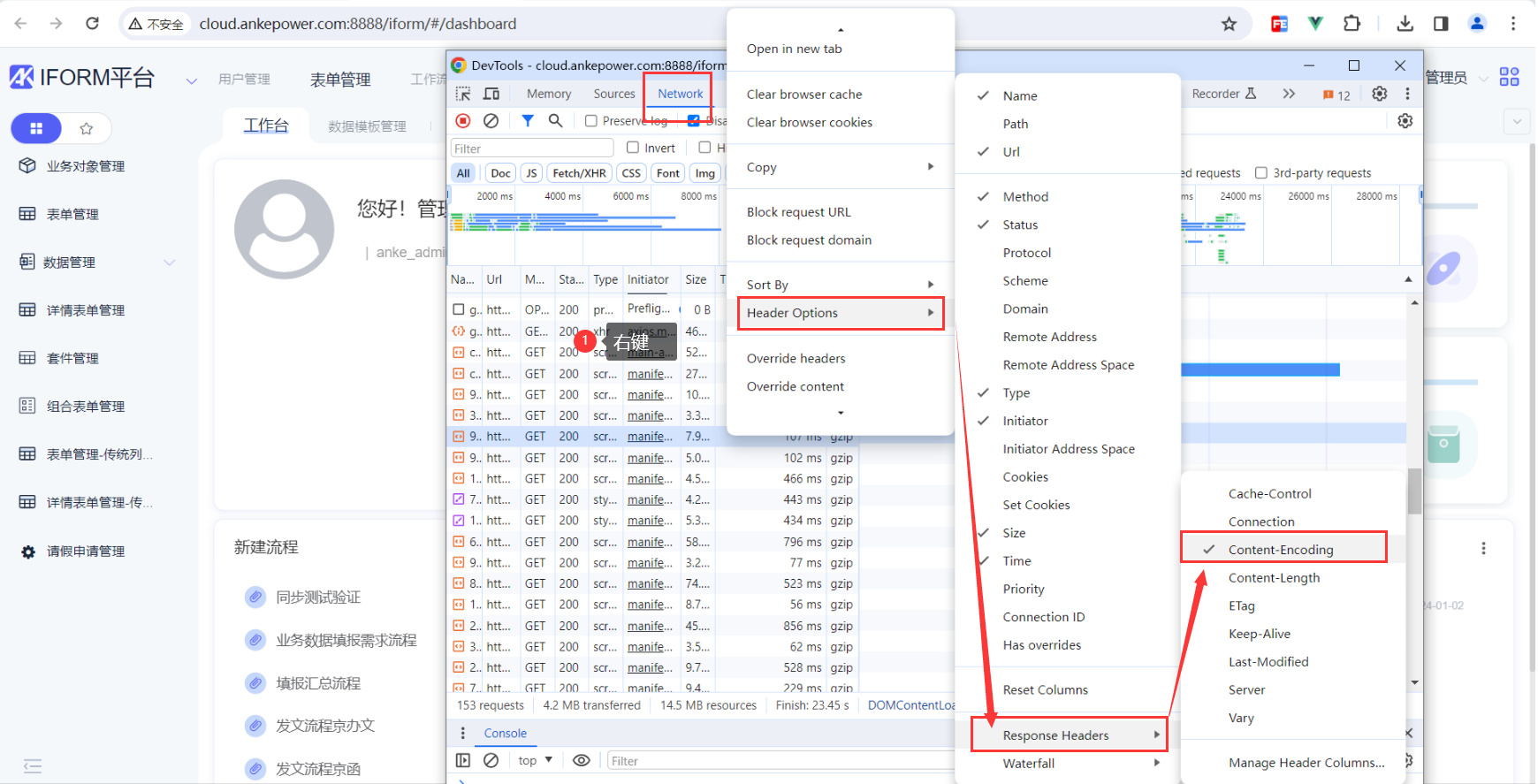Filter requests by Fetch/XHR type
Viewport: 1538px width, 784px height.
pos(579,173)
